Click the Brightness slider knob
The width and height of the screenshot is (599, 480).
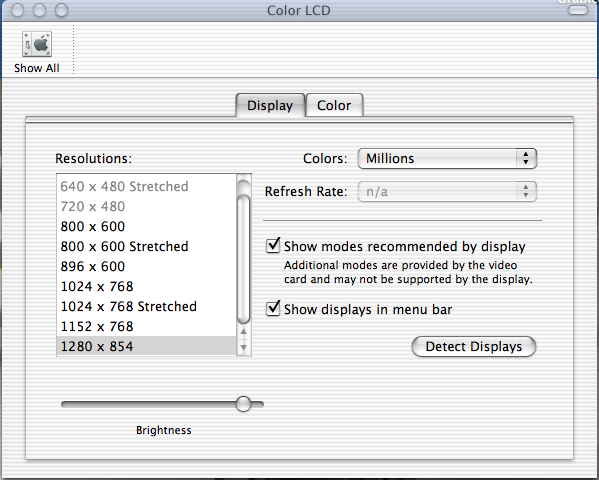[x=243, y=404]
